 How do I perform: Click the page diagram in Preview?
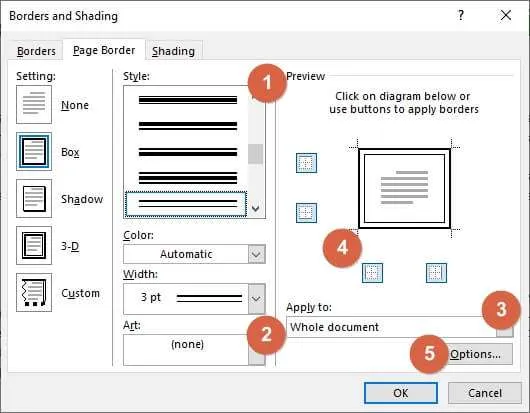404,189
